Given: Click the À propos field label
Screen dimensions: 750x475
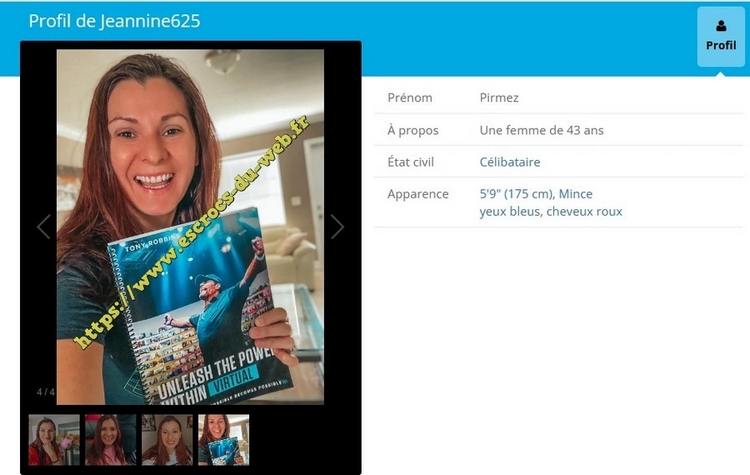Looking at the screenshot, I should (412, 130).
